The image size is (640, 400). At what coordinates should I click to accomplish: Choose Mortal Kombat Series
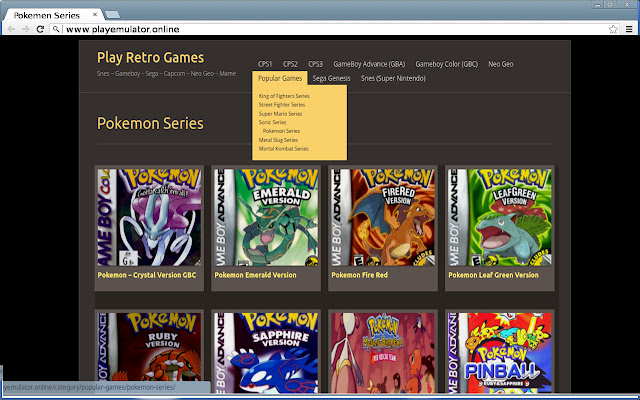(x=284, y=149)
